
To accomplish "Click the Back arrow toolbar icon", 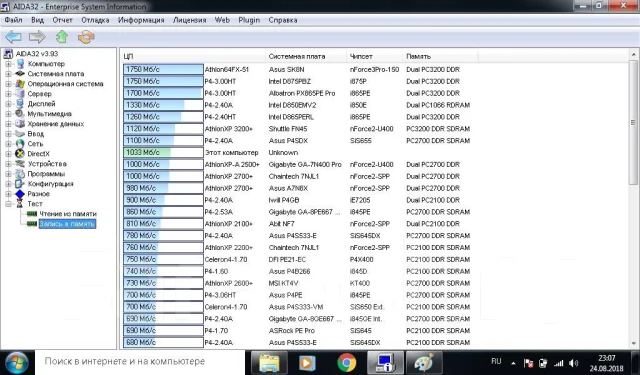I will point(13,37).
